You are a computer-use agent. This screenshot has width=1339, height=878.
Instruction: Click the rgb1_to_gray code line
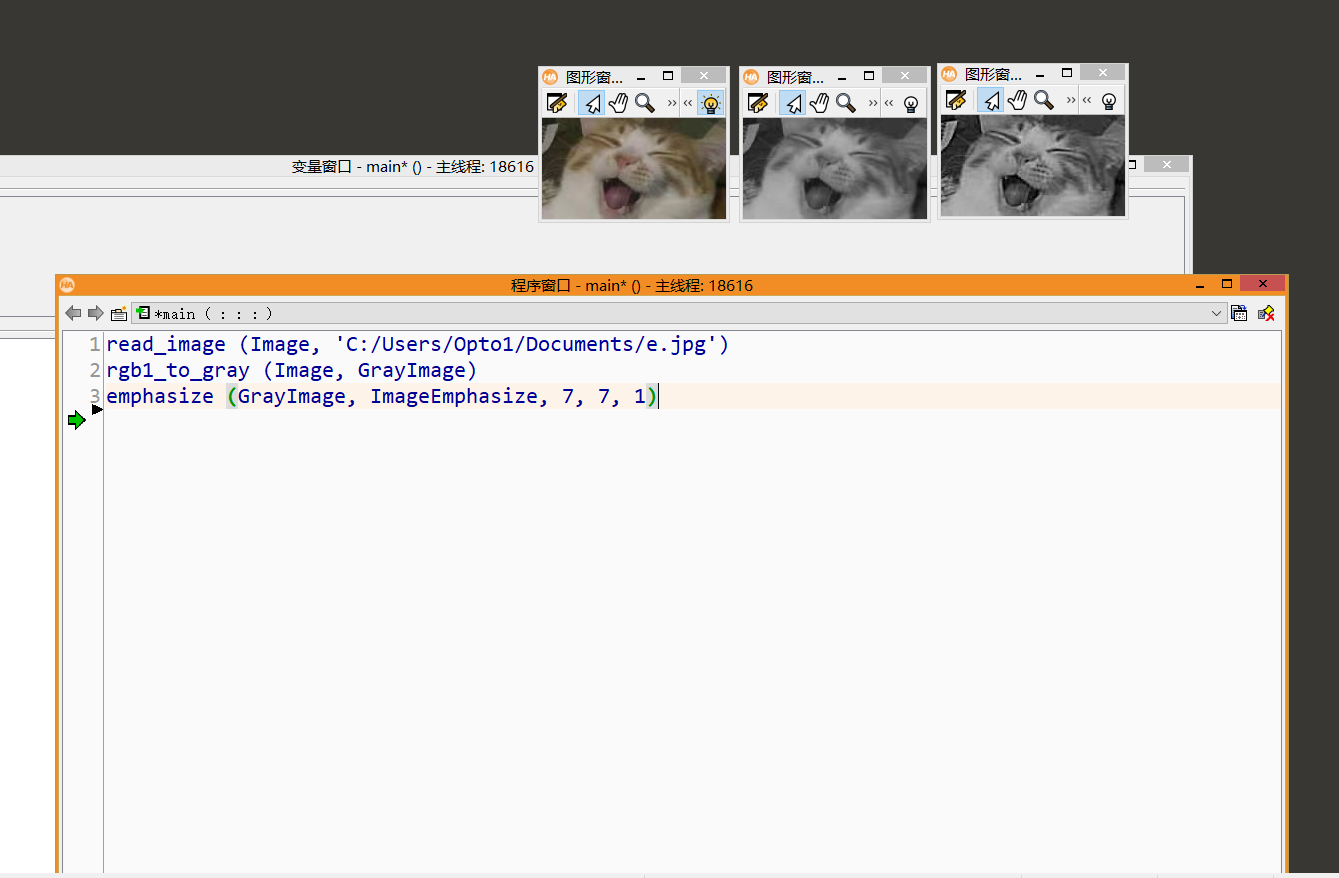point(291,371)
